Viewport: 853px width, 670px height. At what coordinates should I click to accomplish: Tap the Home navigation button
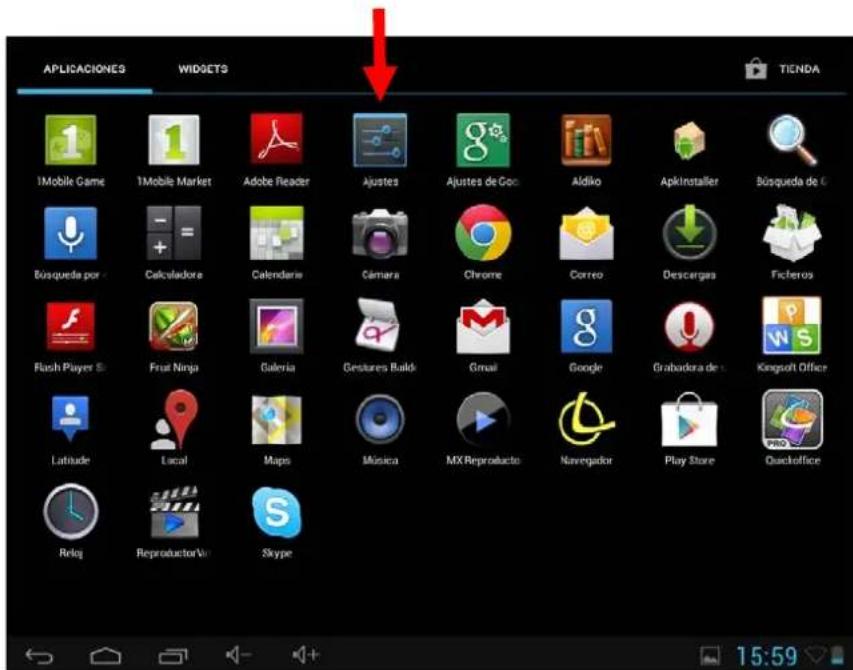click(x=105, y=656)
